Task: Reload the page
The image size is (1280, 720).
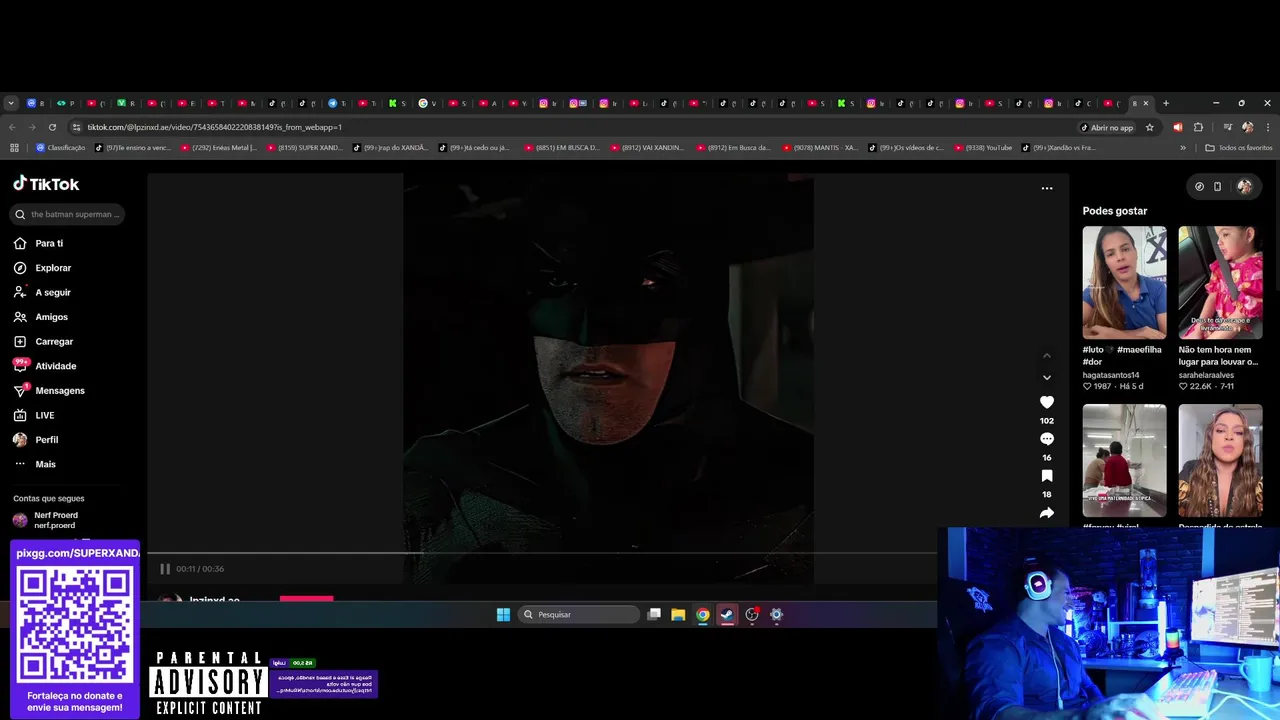Action: [x=52, y=127]
